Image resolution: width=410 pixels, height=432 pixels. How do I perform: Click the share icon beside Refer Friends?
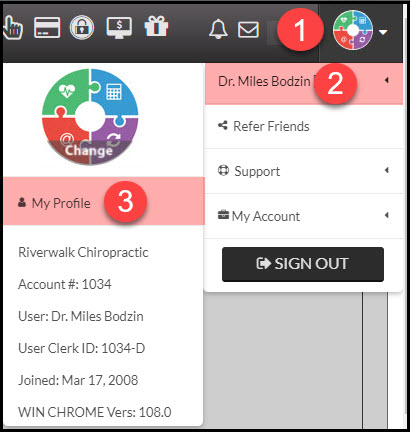click(223, 125)
